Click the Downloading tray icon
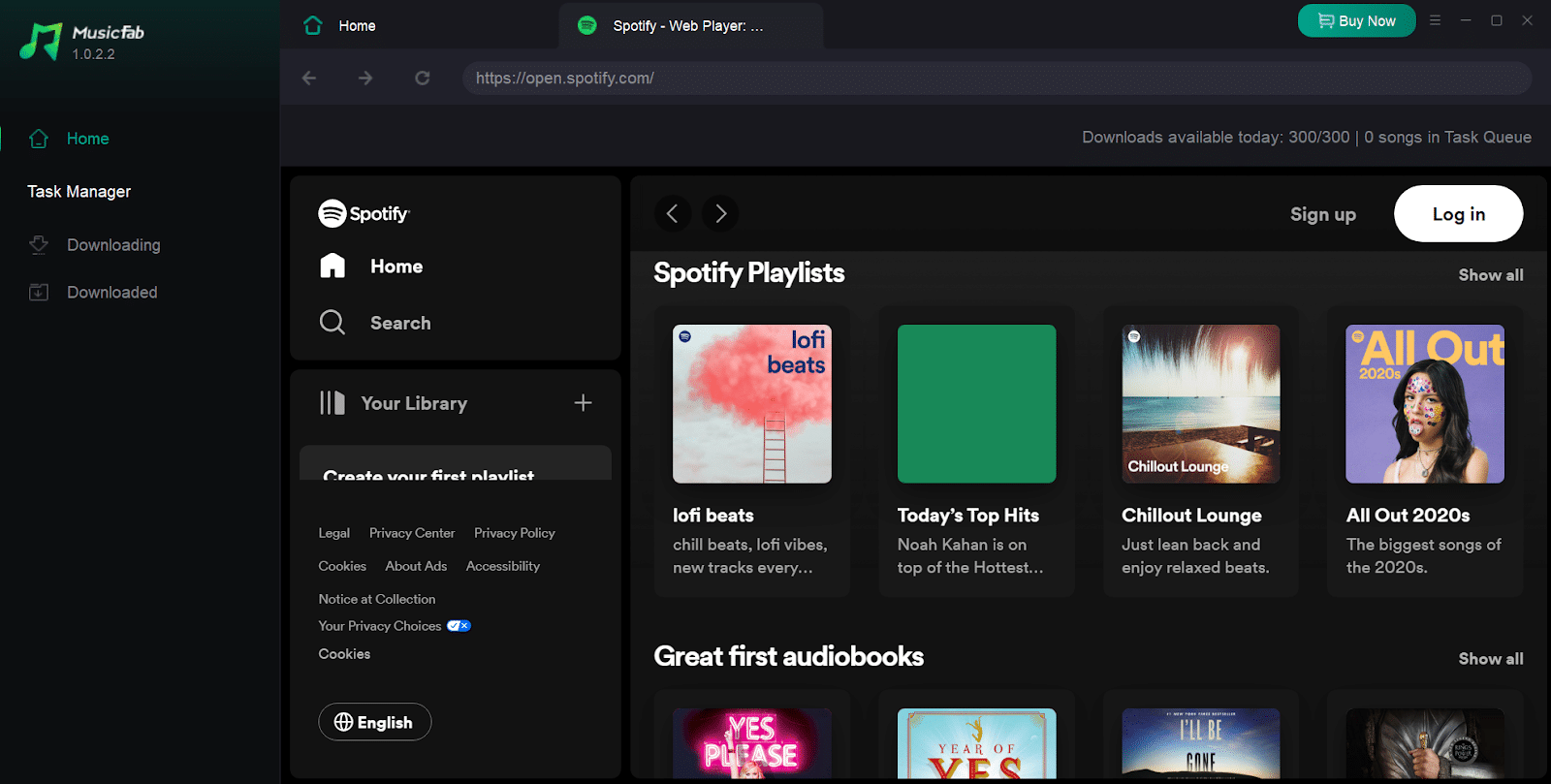 coord(39,245)
